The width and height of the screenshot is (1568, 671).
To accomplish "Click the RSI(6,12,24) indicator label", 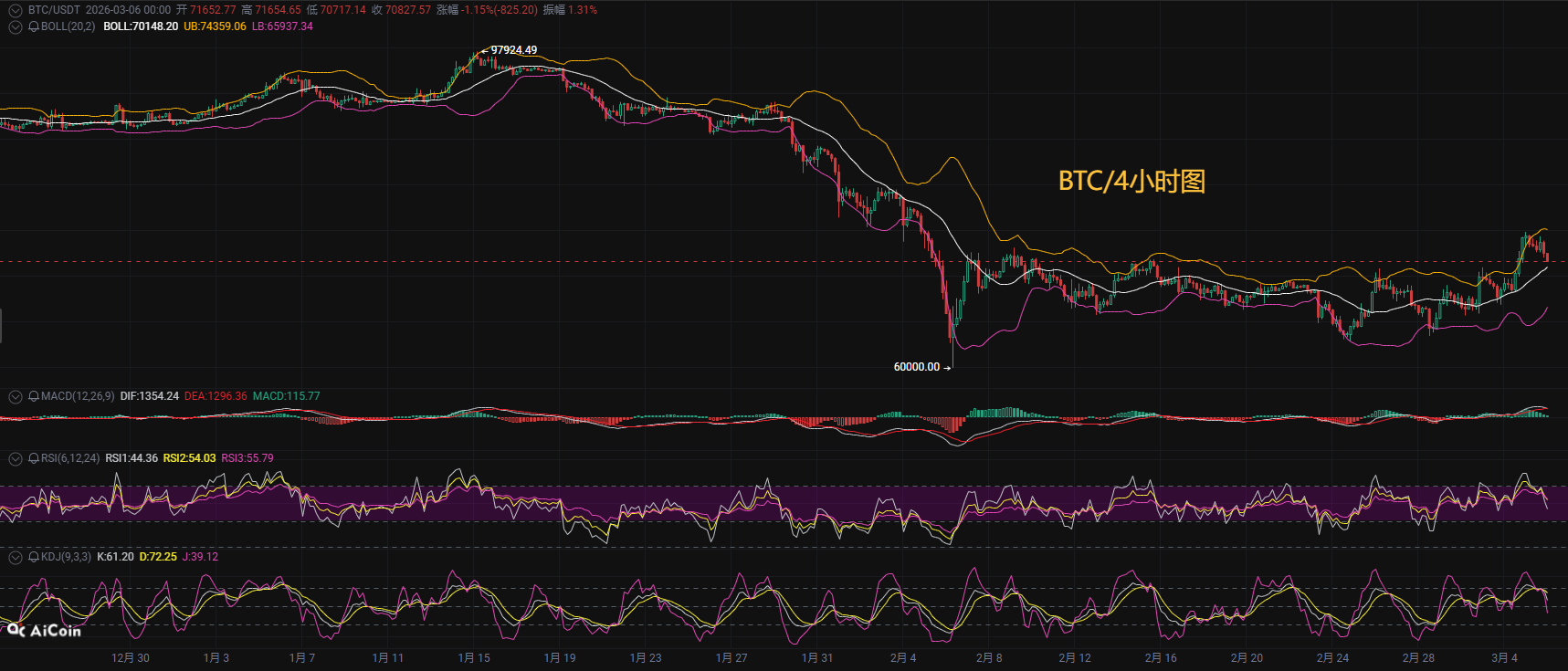I will (x=70, y=458).
